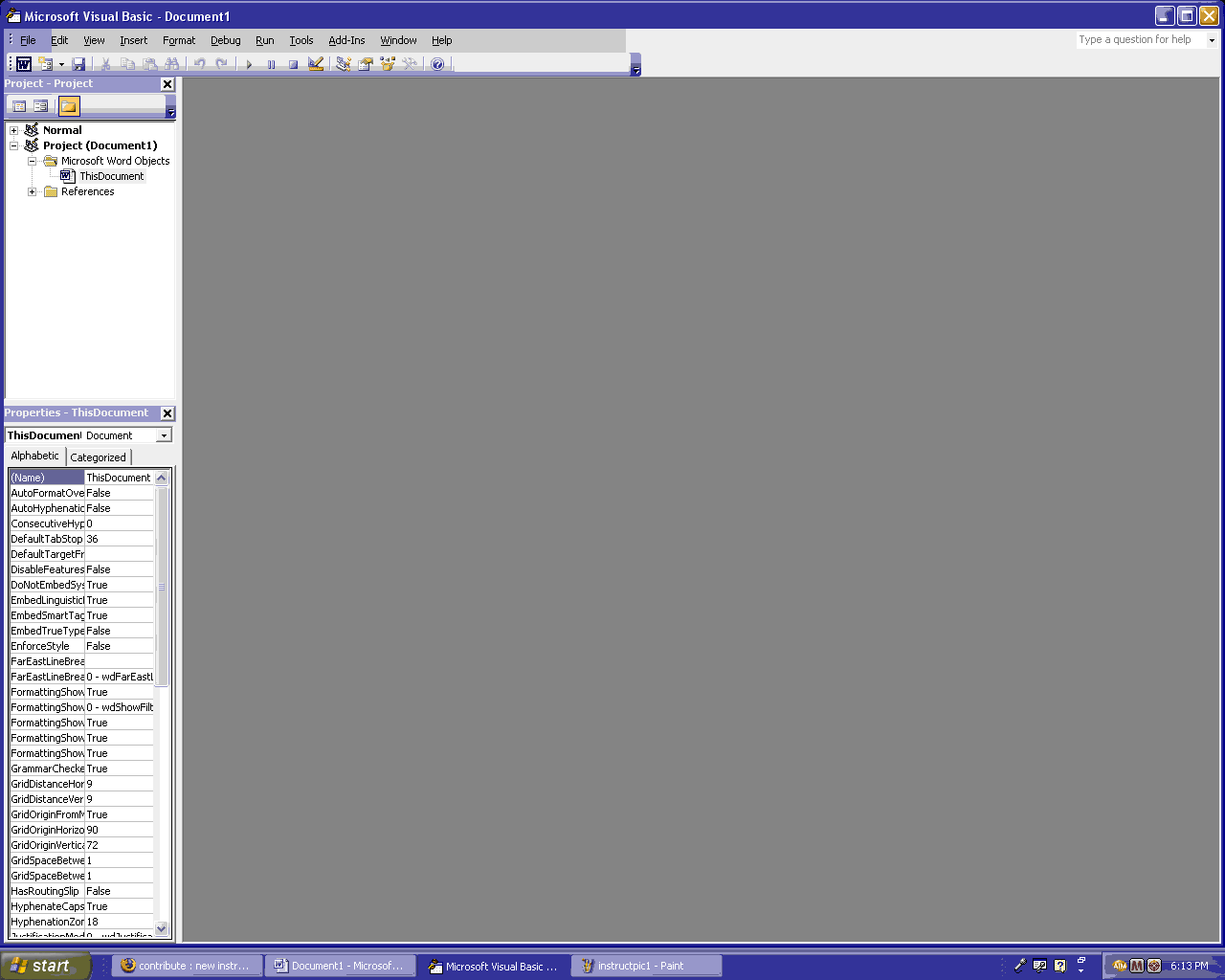The width and height of the screenshot is (1225, 980).
Task: Click the View Code icon in Project panel
Action: [x=19, y=106]
